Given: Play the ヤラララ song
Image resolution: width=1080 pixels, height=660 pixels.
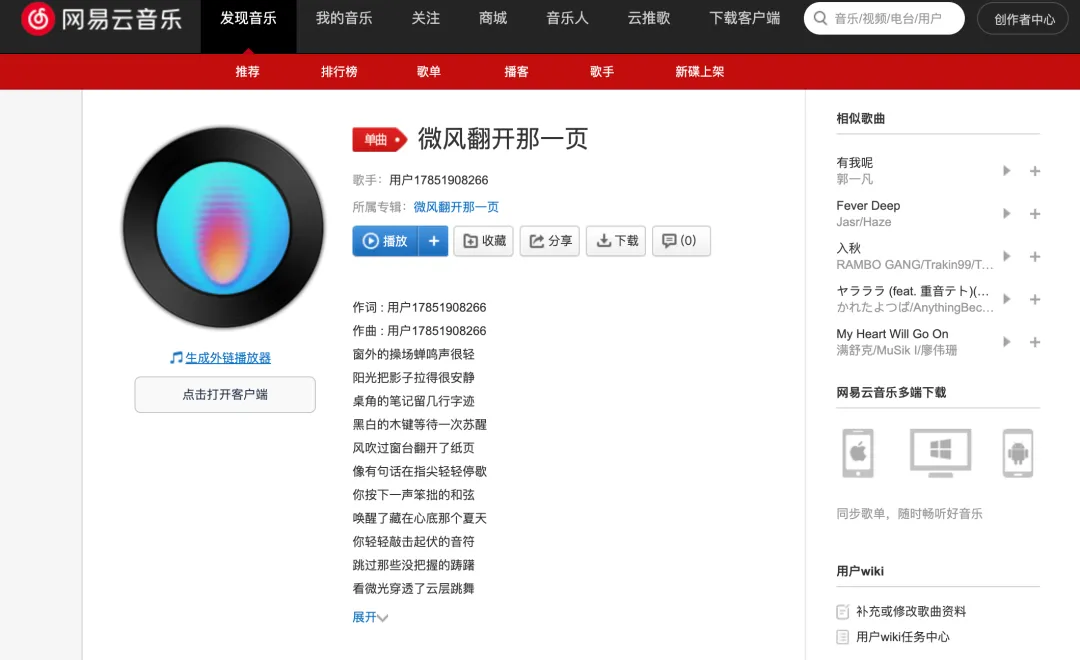Looking at the screenshot, I should (1006, 299).
